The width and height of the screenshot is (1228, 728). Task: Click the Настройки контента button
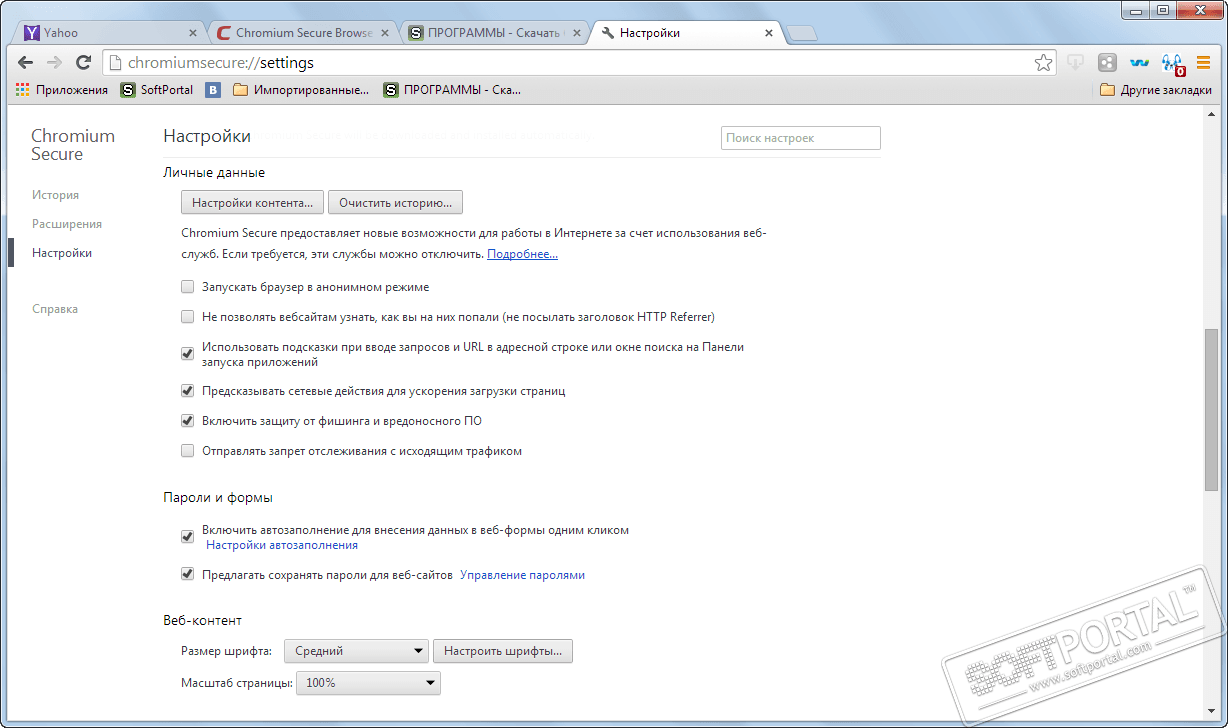[253, 202]
